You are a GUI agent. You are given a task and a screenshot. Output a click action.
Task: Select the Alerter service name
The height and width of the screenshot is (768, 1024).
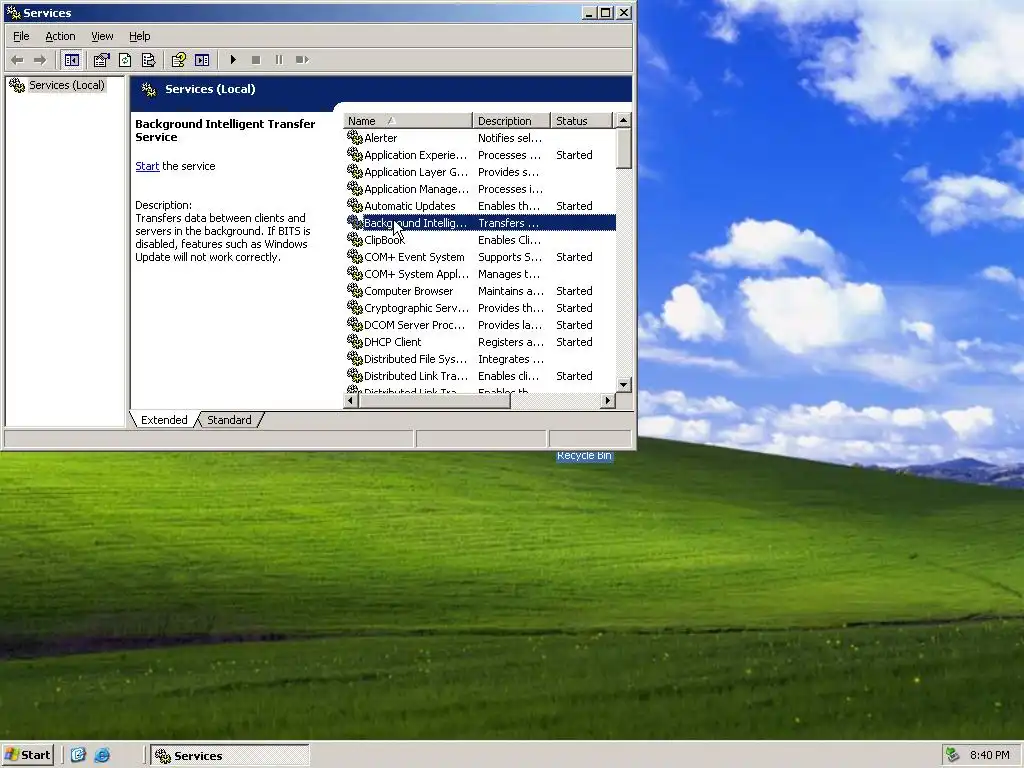tap(381, 138)
